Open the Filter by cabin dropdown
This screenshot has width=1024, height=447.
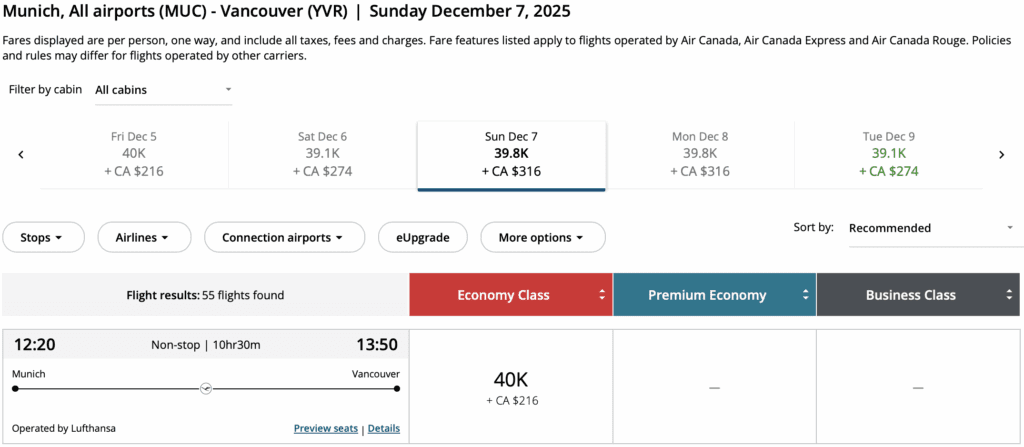pyautogui.click(x=163, y=90)
